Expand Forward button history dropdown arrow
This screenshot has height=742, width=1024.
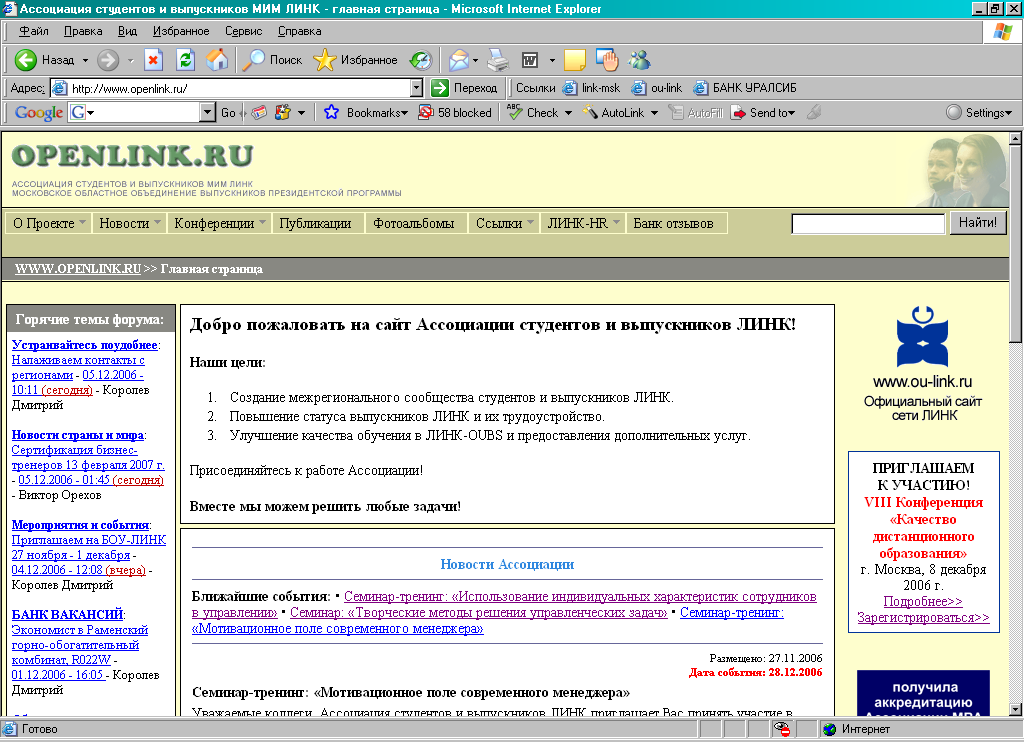coord(131,61)
